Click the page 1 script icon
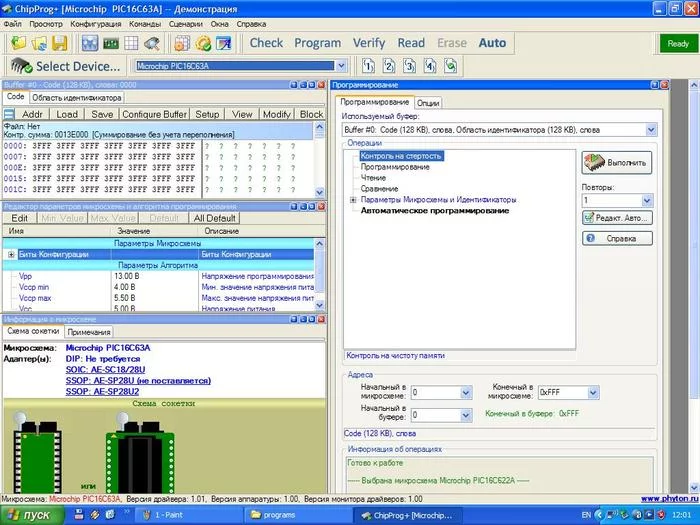Screen dimensions: 700x525 click(368, 66)
